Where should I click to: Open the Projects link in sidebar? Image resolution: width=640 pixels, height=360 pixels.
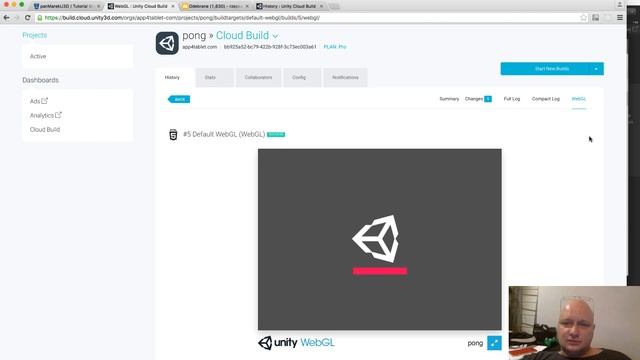pos(35,35)
